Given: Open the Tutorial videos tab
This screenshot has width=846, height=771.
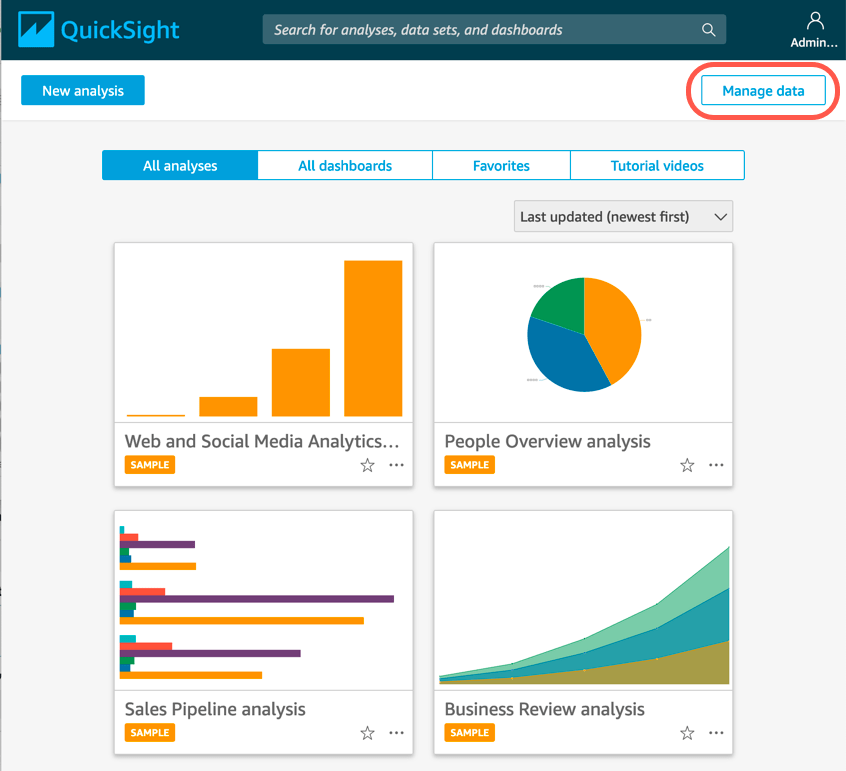Looking at the screenshot, I should [657, 165].
